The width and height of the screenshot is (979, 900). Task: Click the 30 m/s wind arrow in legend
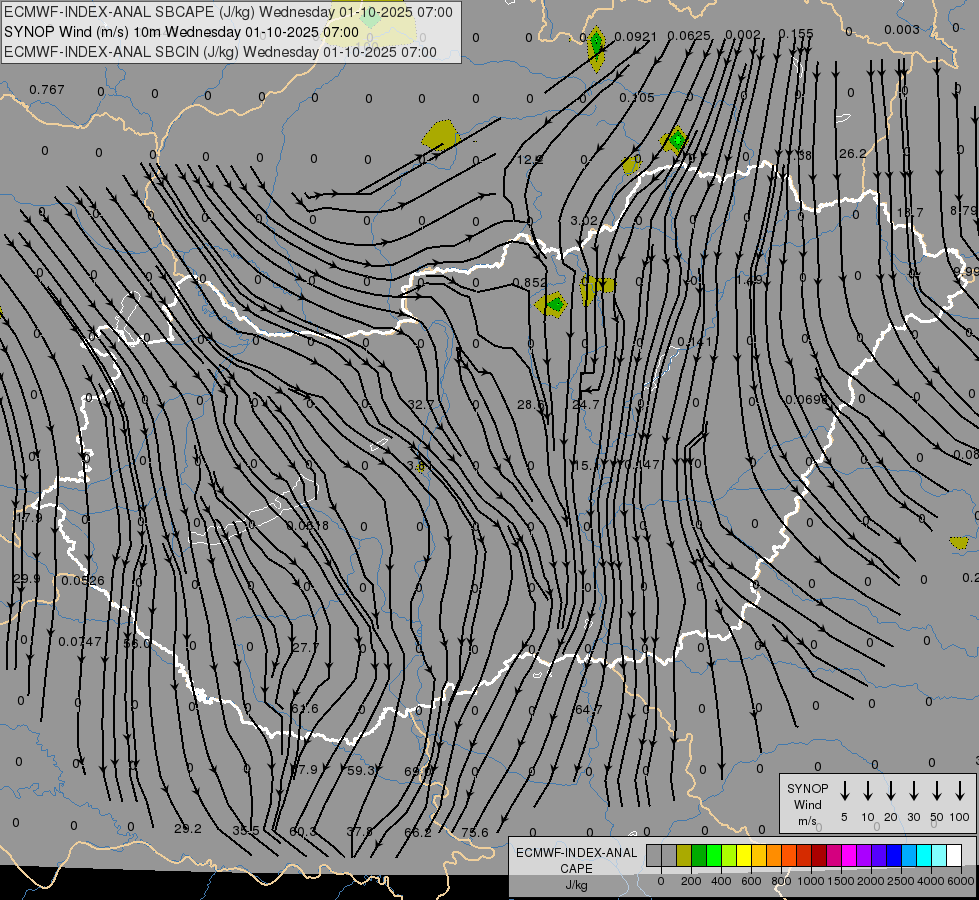pyautogui.click(x=914, y=791)
